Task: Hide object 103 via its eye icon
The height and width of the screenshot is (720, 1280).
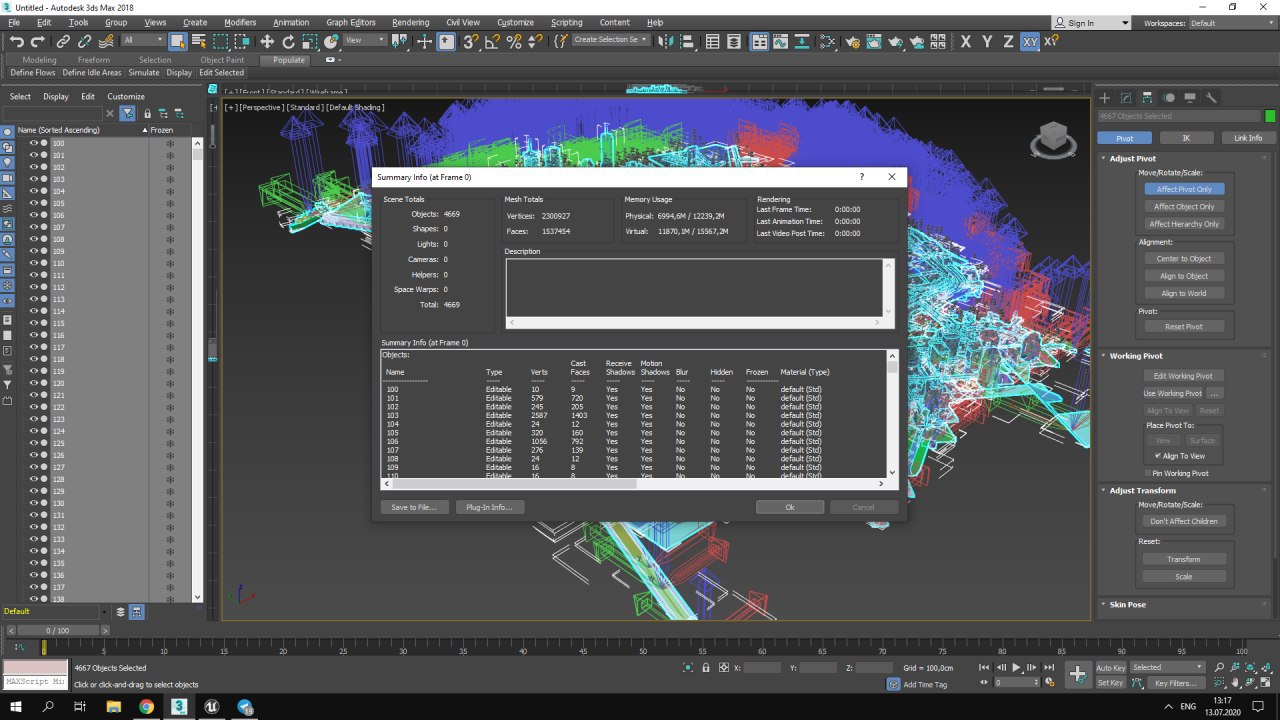Action: [33, 179]
